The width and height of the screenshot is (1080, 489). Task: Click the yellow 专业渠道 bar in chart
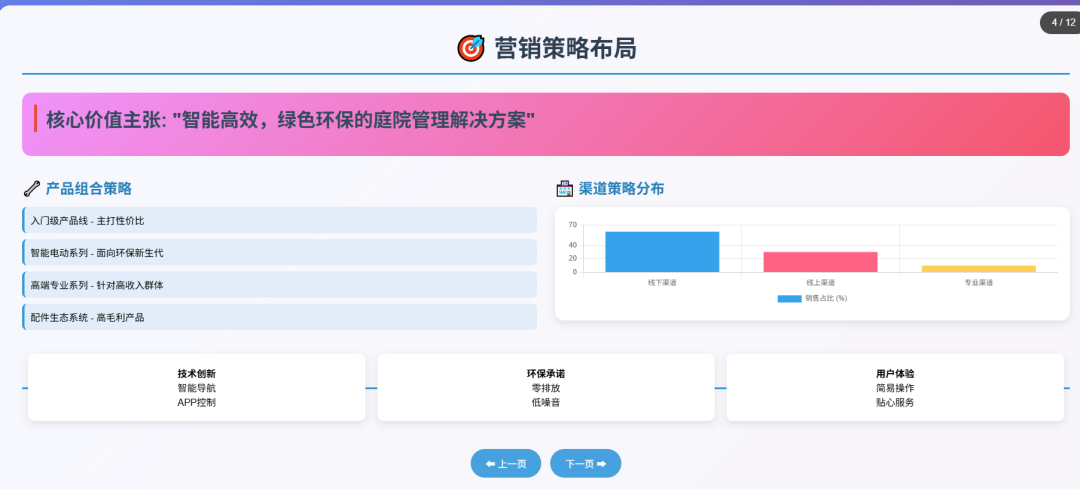[979, 269]
